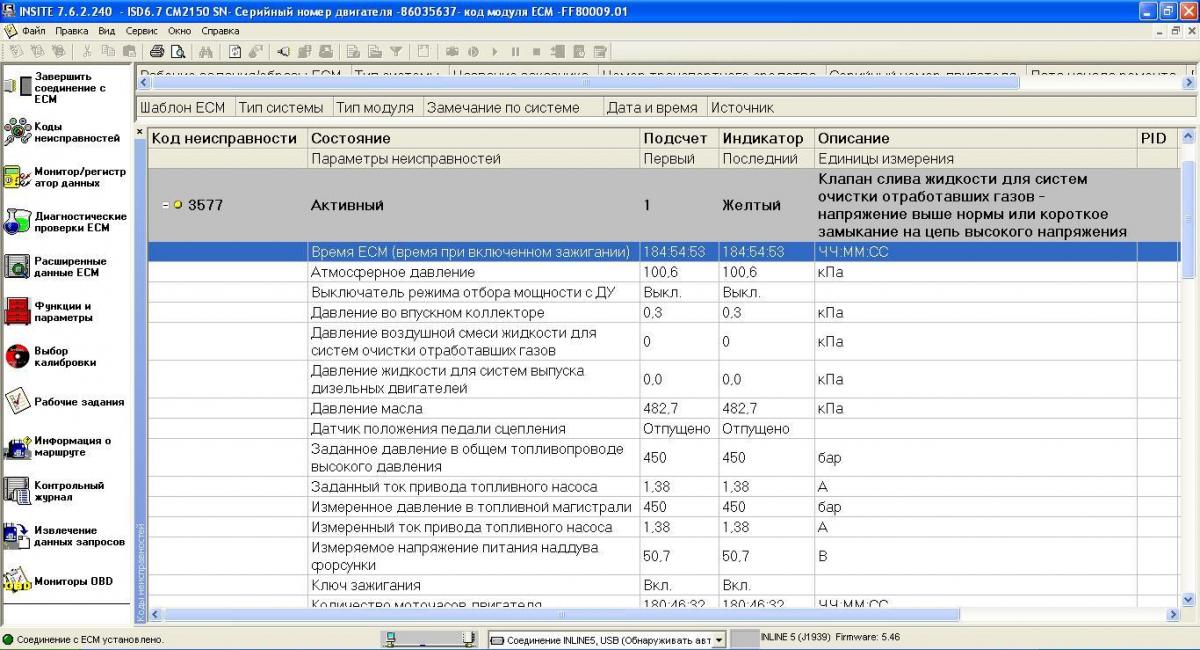Collapse the fault code 3577 row
Viewport: 1200px width, 650px height.
click(165, 206)
